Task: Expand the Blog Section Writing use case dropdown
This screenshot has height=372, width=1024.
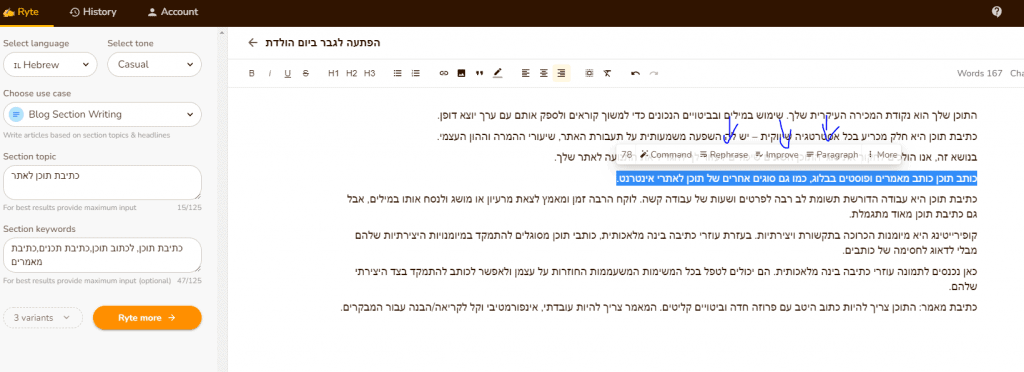Action: [103, 115]
